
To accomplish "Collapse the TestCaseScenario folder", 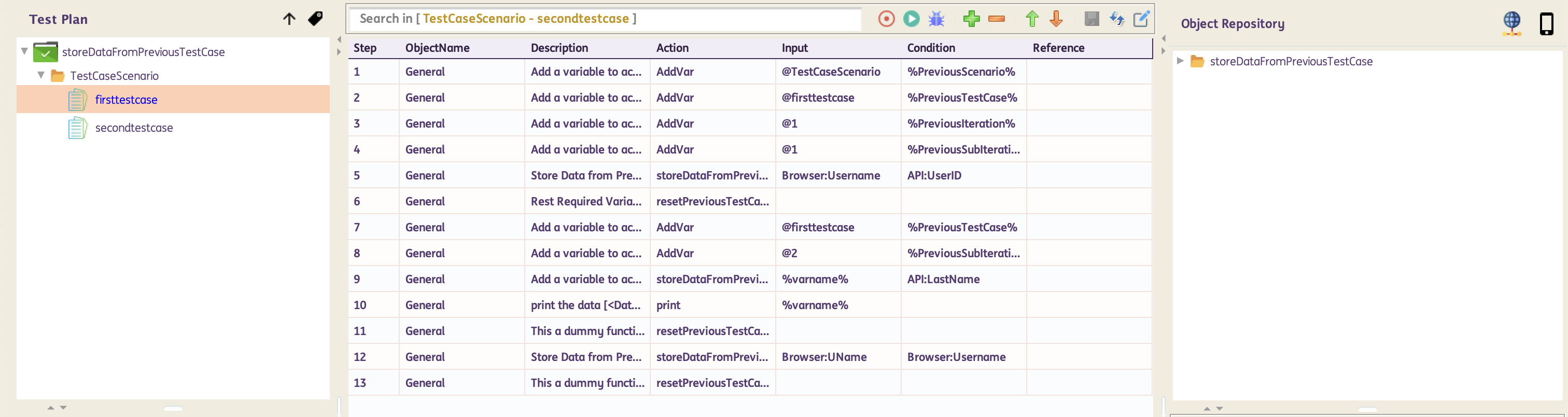I will point(41,76).
